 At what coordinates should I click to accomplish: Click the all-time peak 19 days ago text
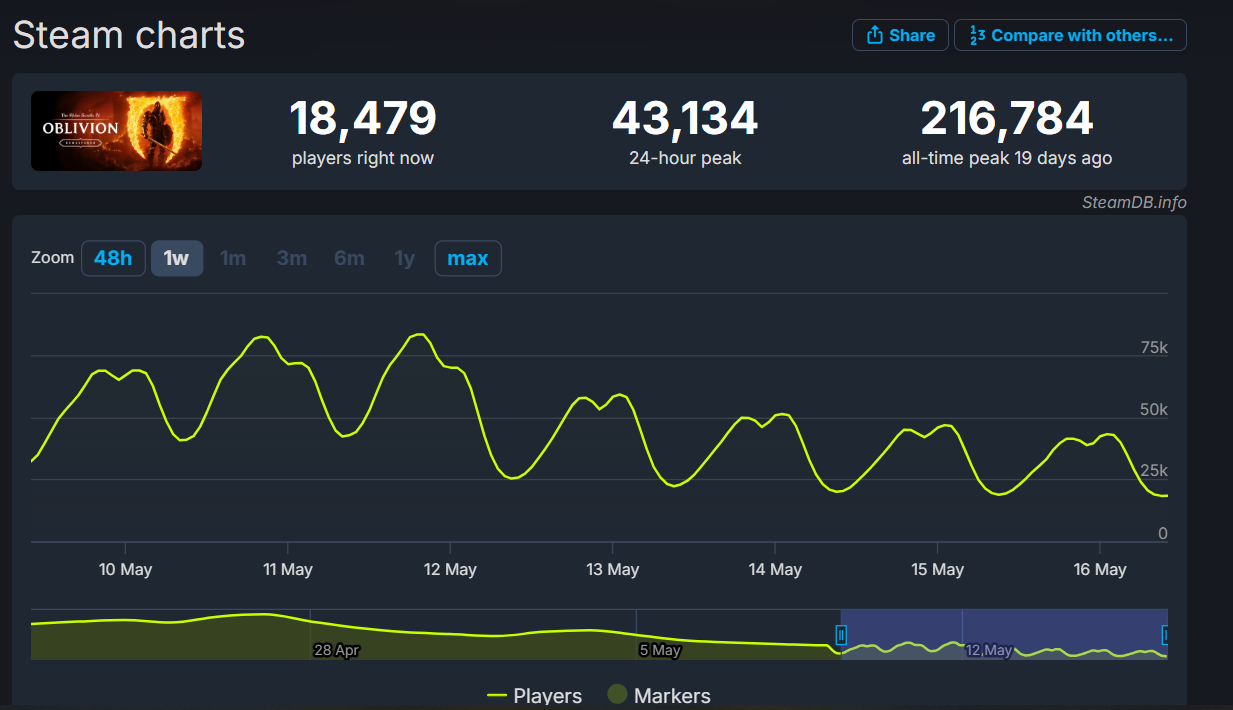(x=1007, y=158)
